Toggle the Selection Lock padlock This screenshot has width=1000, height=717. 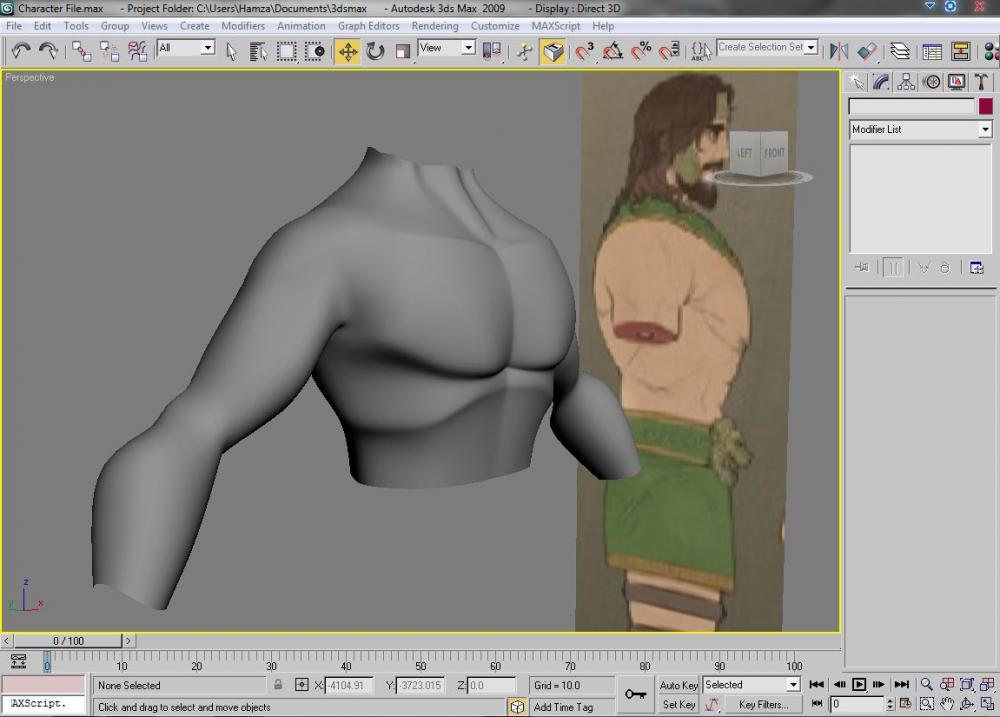(x=278, y=685)
